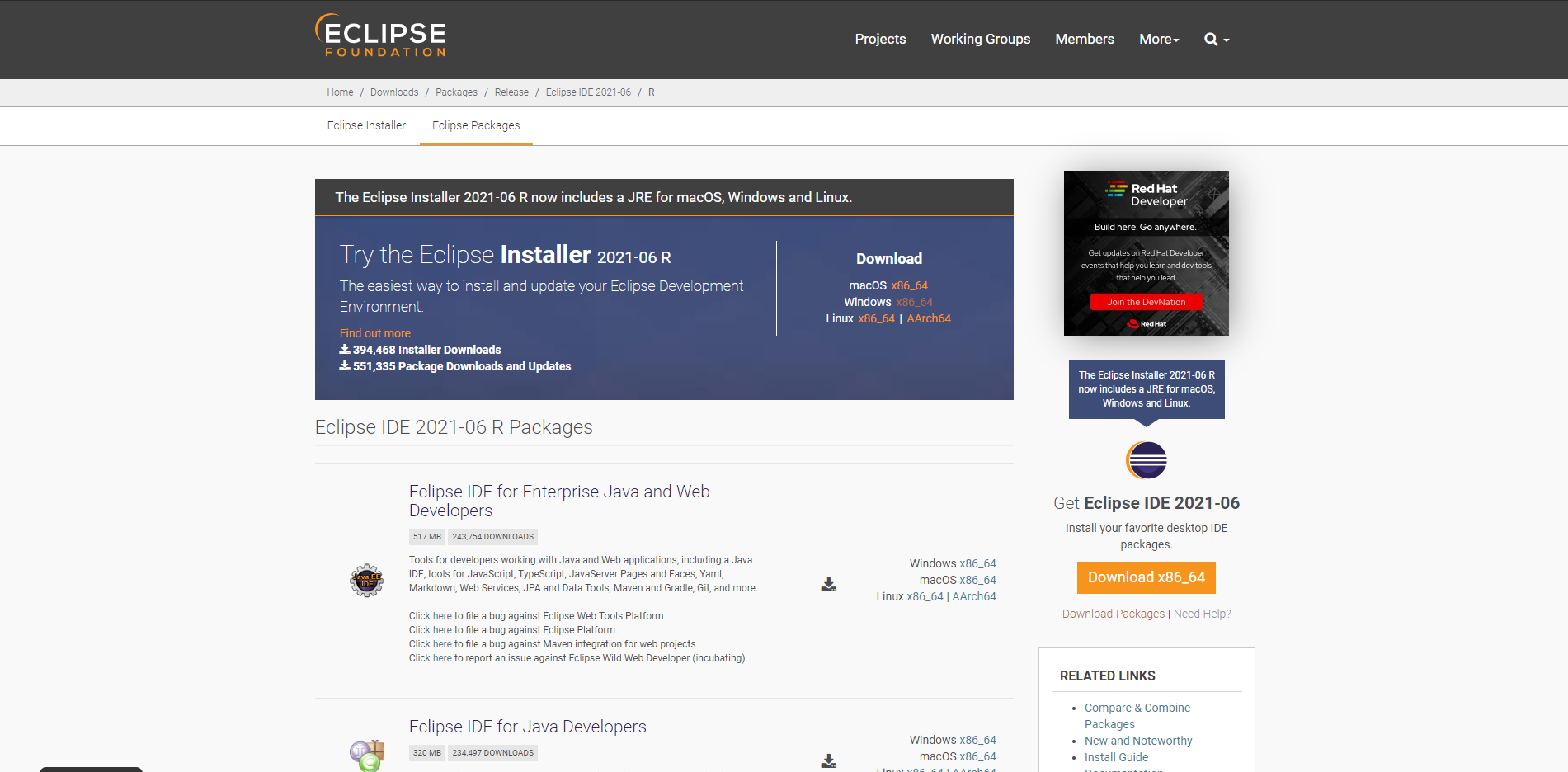Open the Members menu item

[1085, 39]
